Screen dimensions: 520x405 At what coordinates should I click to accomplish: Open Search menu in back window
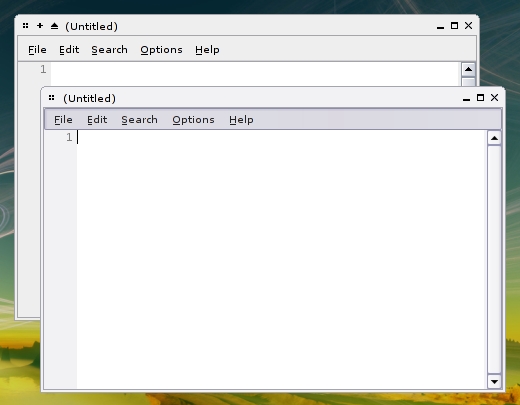pos(109,50)
